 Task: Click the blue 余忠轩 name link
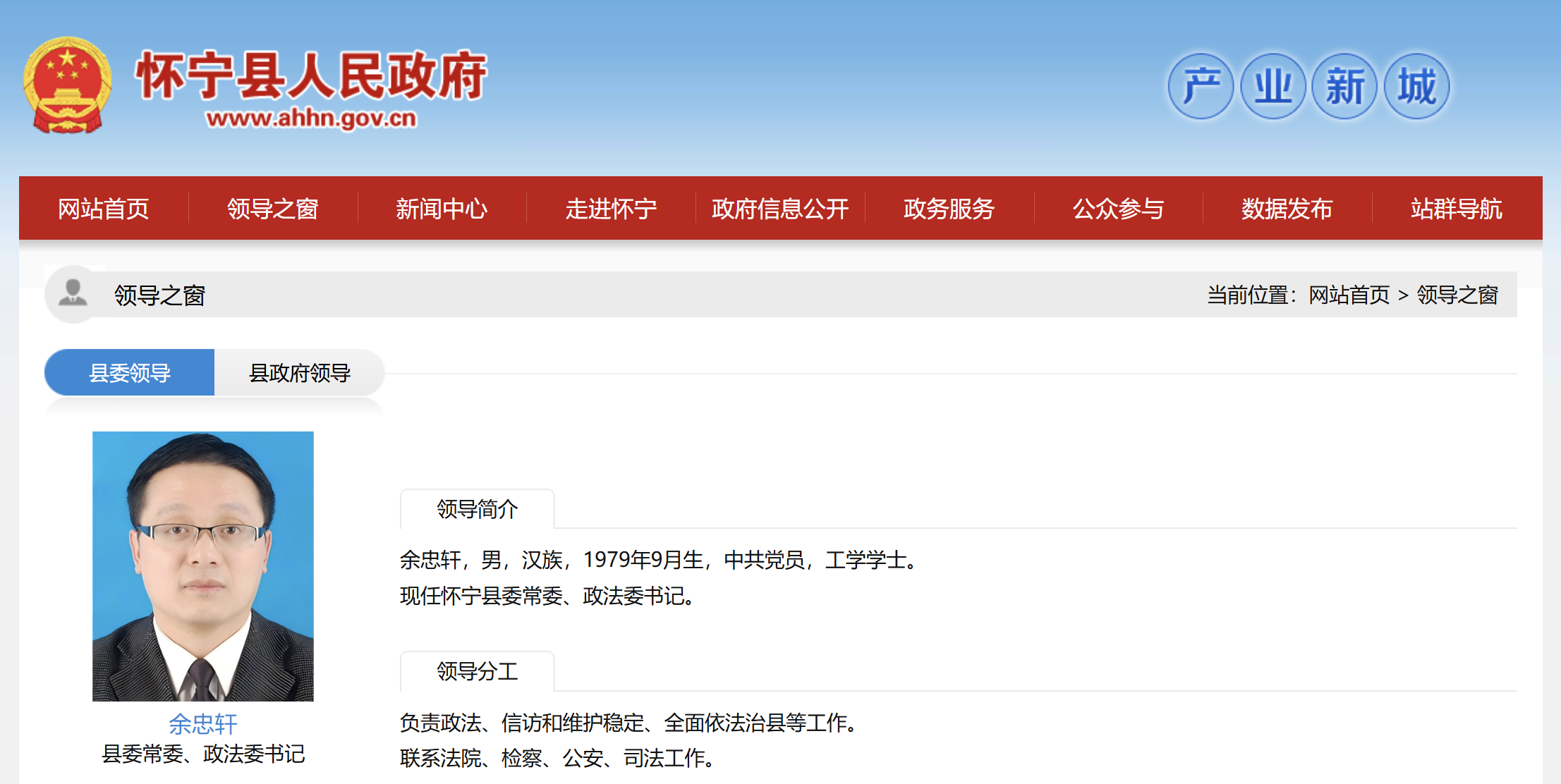click(x=203, y=723)
